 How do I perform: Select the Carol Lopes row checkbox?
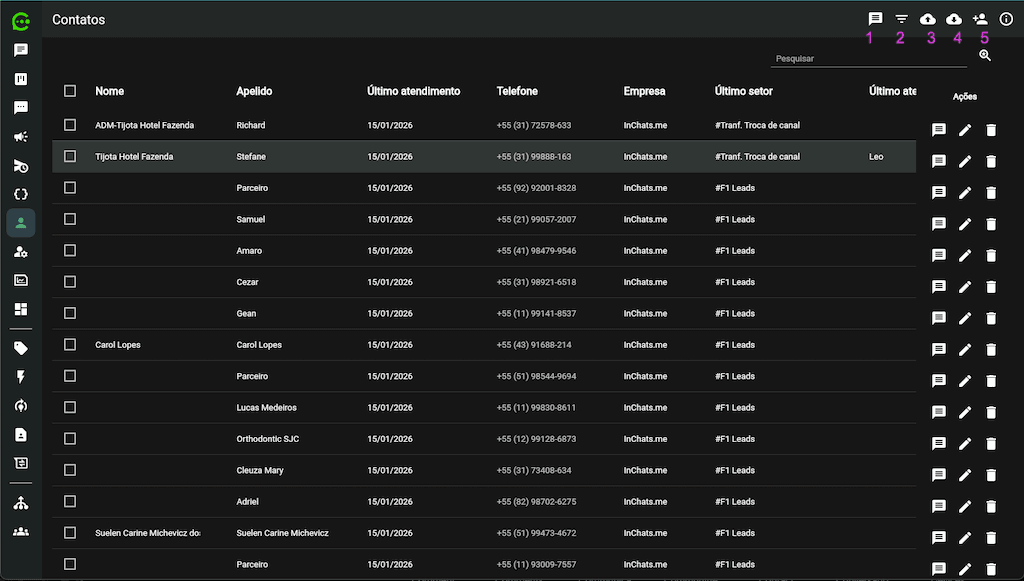70,344
